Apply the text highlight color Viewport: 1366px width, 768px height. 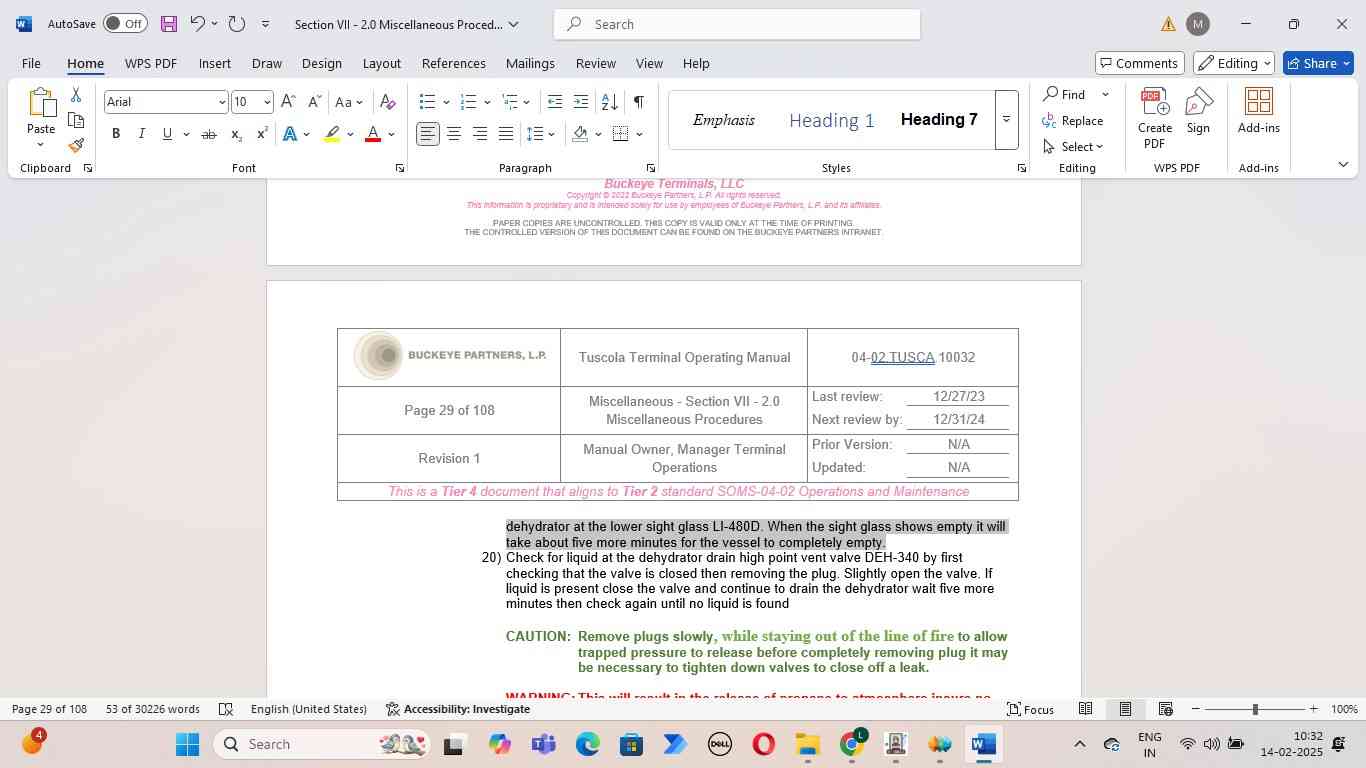tap(332, 134)
